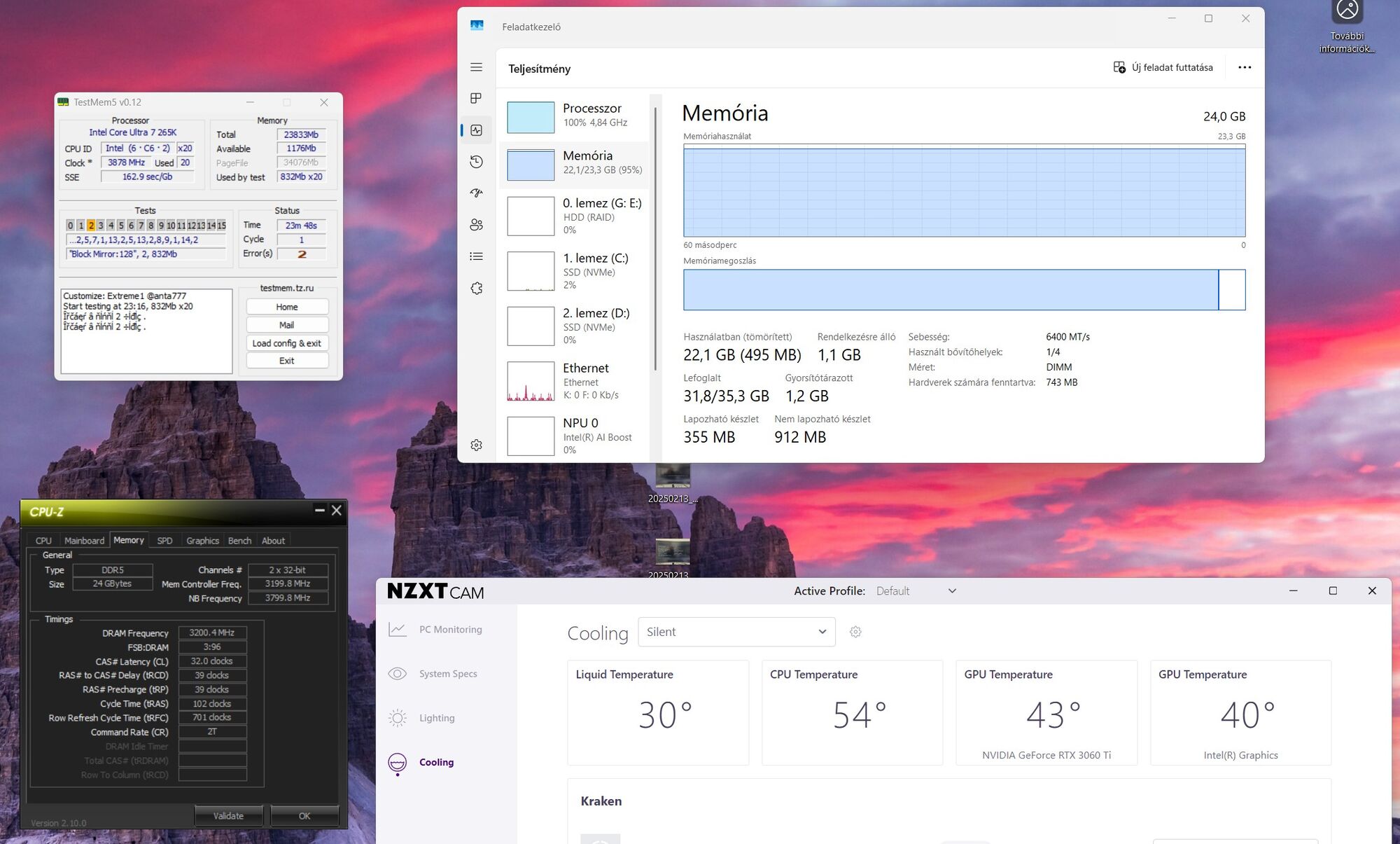Select Performance icon in Task Manager sidebar
The image size is (1400, 844).
pos(476,130)
